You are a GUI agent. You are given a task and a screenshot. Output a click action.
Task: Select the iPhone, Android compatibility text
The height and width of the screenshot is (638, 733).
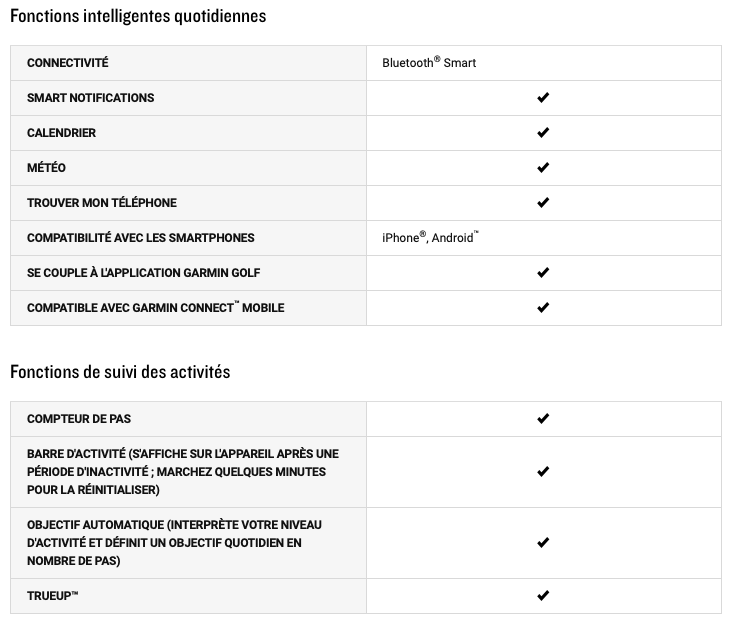tap(430, 237)
